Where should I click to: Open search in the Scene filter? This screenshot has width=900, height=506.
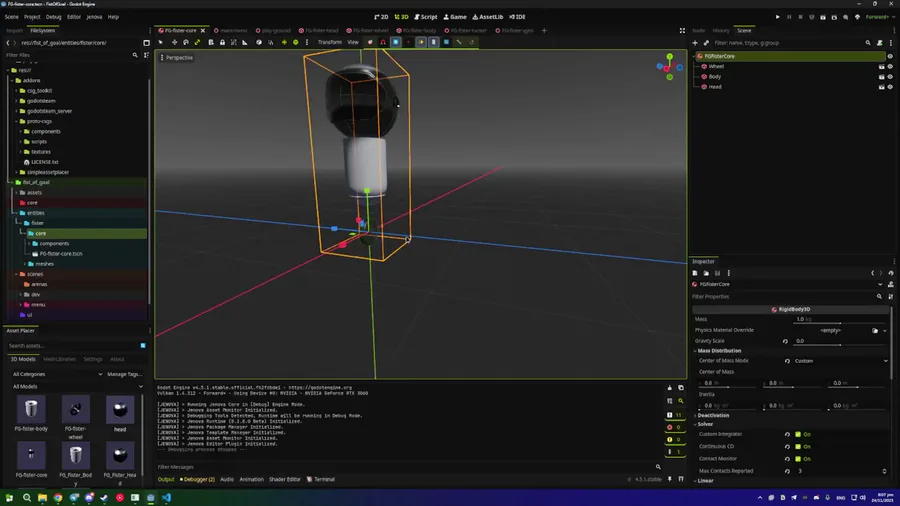point(868,42)
